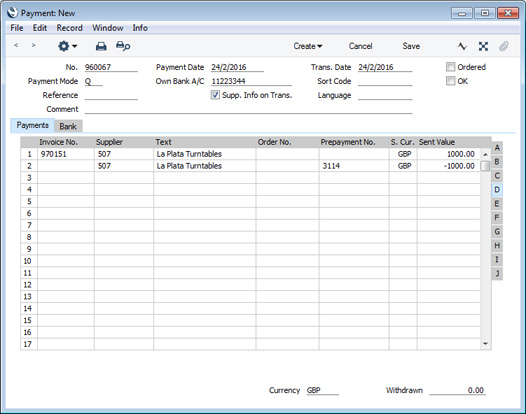This screenshot has height=414, width=526.
Task: Click the Comment input field
Action: click(x=248, y=109)
